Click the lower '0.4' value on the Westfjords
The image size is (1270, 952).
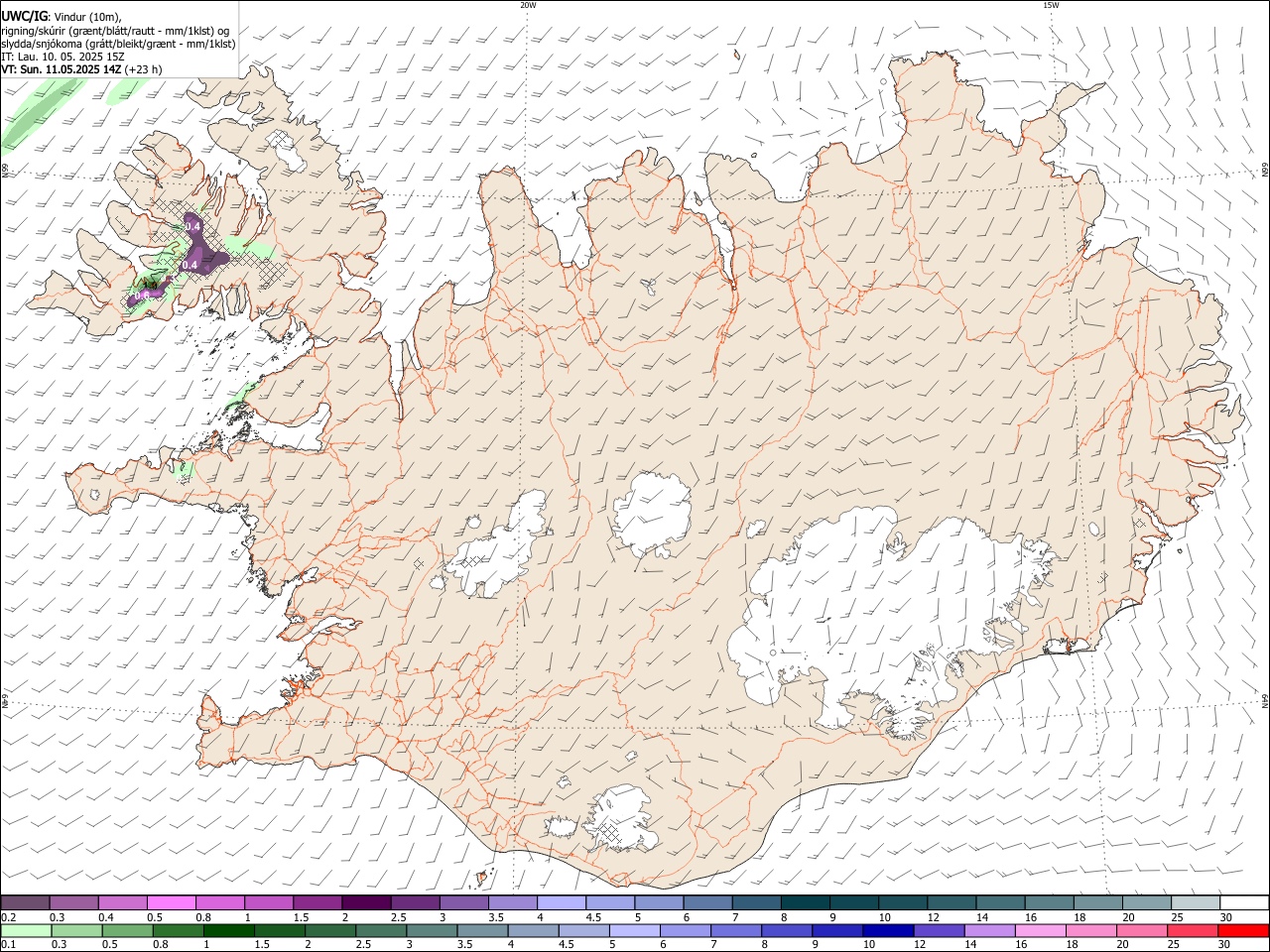click(x=190, y=265)
